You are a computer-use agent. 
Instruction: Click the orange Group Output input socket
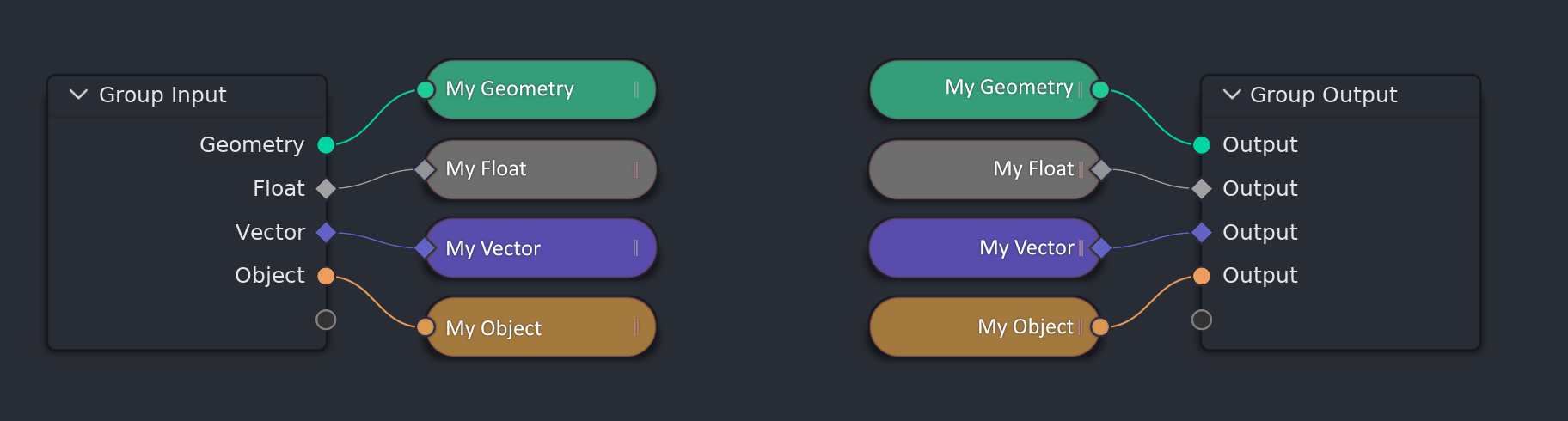click(x=1202, y=276)
